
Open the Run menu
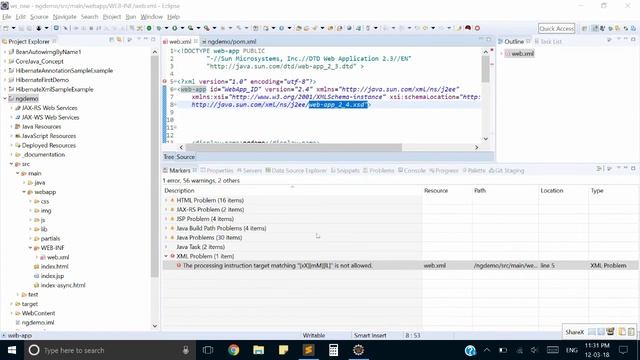131,17
